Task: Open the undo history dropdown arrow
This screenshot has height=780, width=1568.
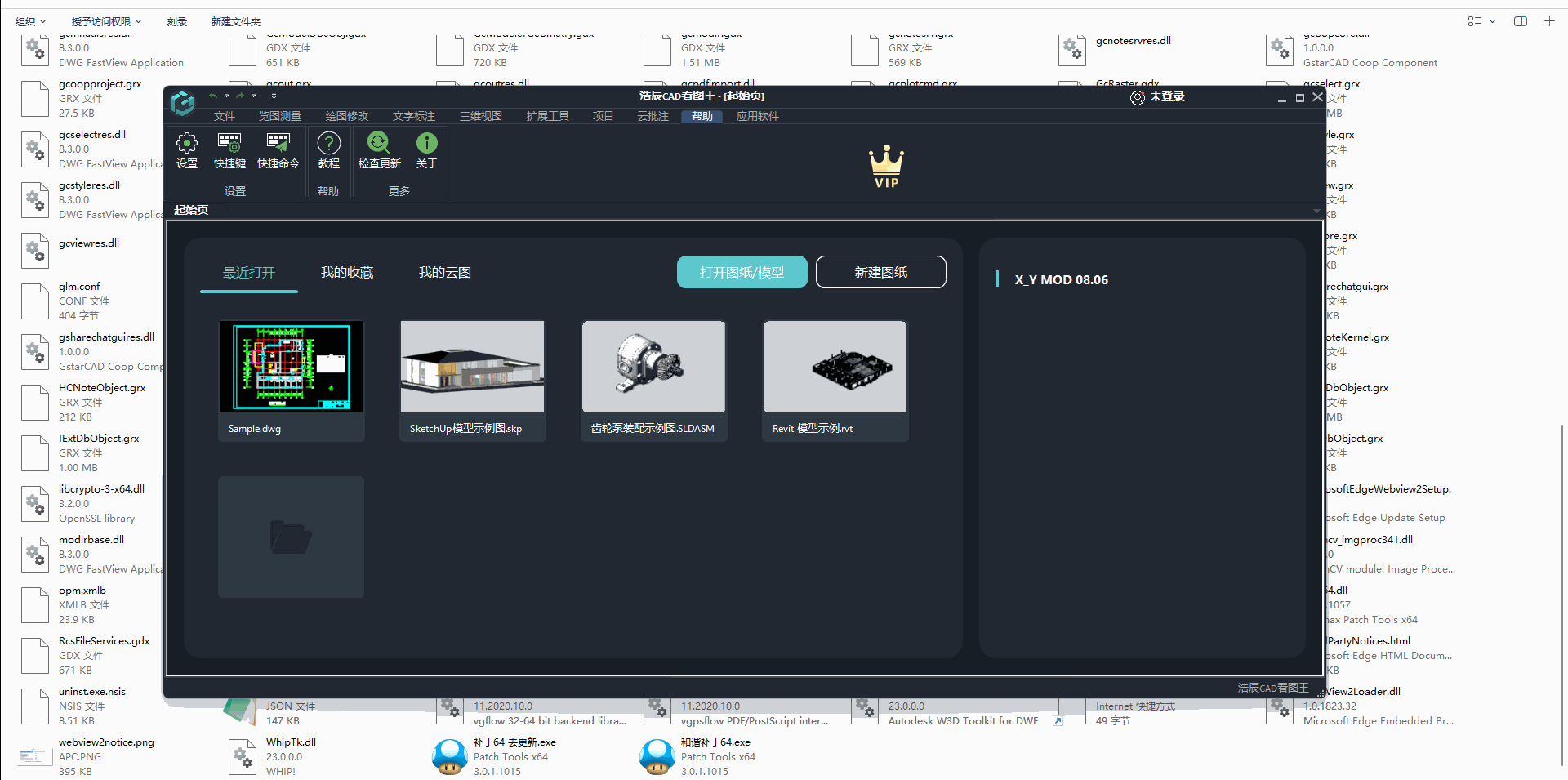Action: click(x=226, y=96)
